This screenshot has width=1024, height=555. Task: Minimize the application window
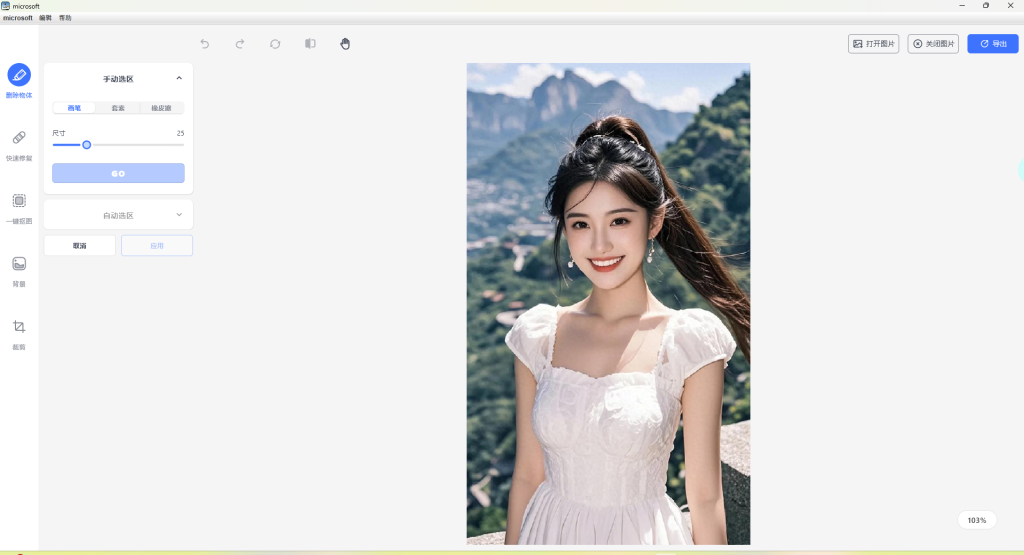(962, 6)
